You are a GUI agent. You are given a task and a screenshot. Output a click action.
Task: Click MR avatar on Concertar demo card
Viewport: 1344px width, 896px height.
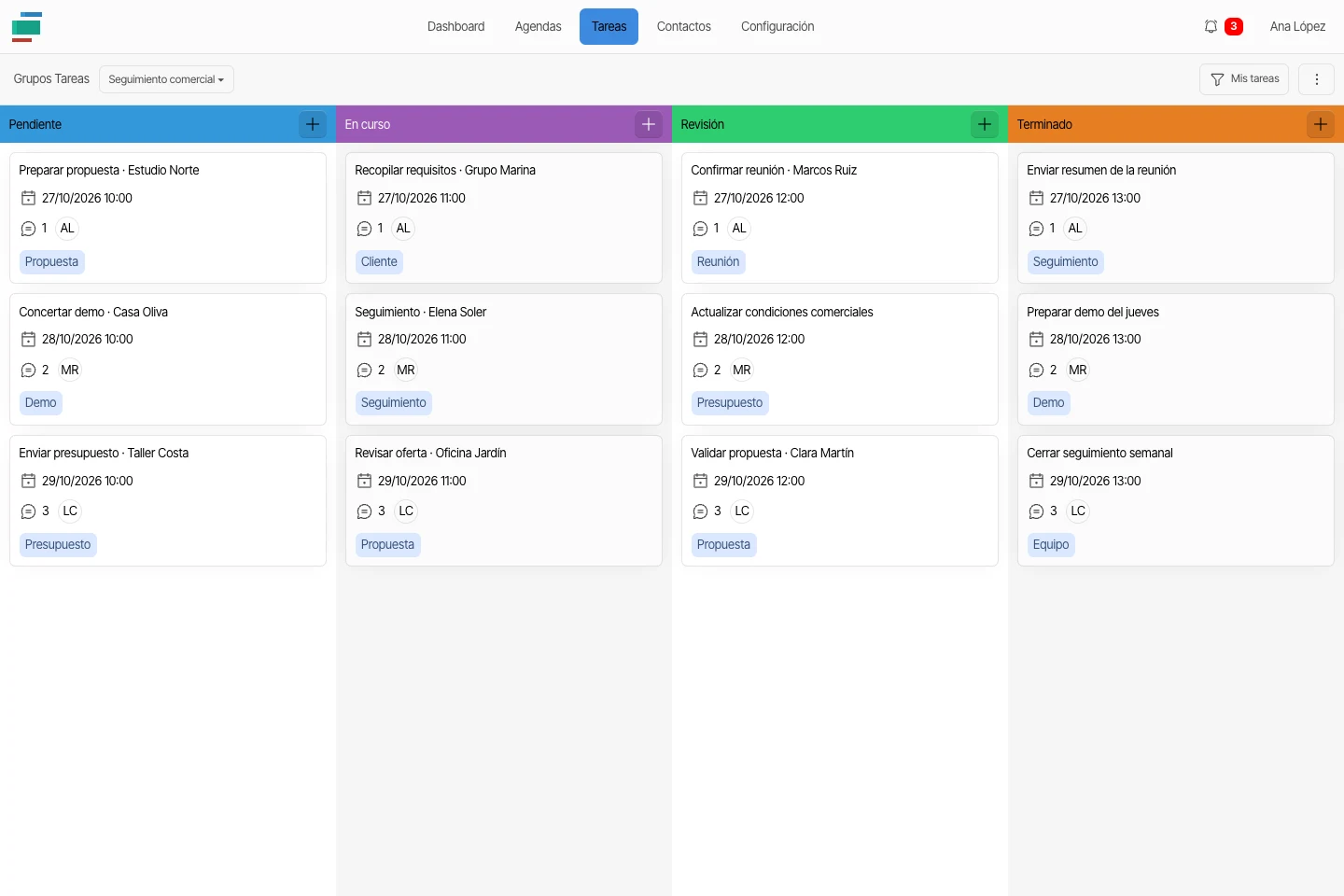(x=70, y=371)
